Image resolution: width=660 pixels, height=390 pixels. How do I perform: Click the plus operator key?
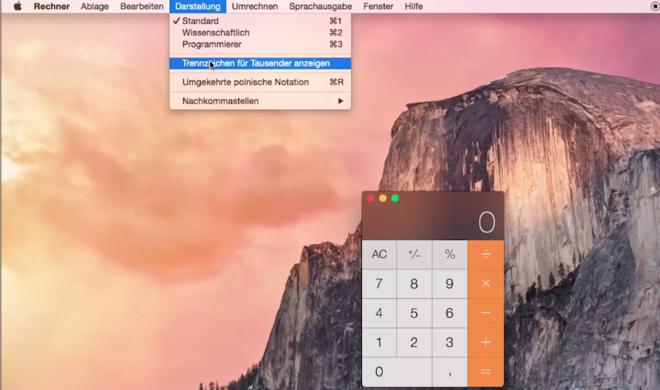click(x=486, y=342)
